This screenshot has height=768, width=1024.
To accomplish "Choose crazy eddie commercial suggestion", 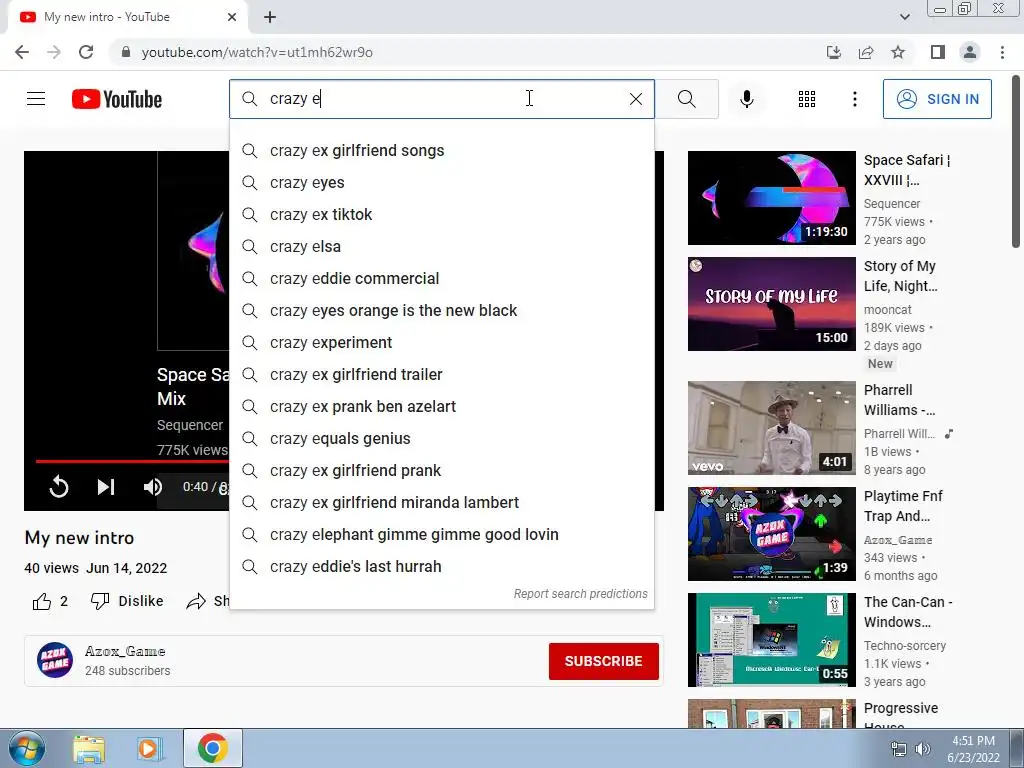I will click(442, 279).
